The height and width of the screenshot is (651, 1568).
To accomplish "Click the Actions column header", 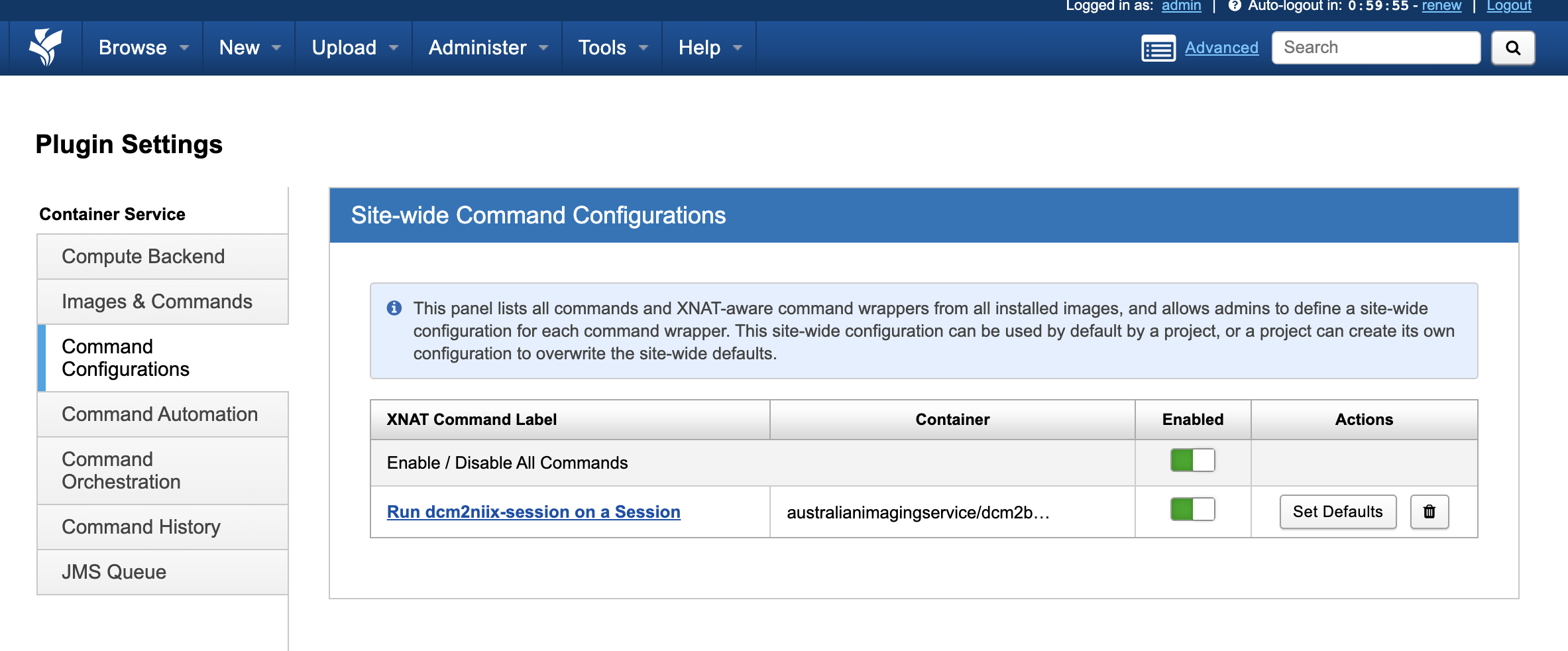I will click(1364, 420).
